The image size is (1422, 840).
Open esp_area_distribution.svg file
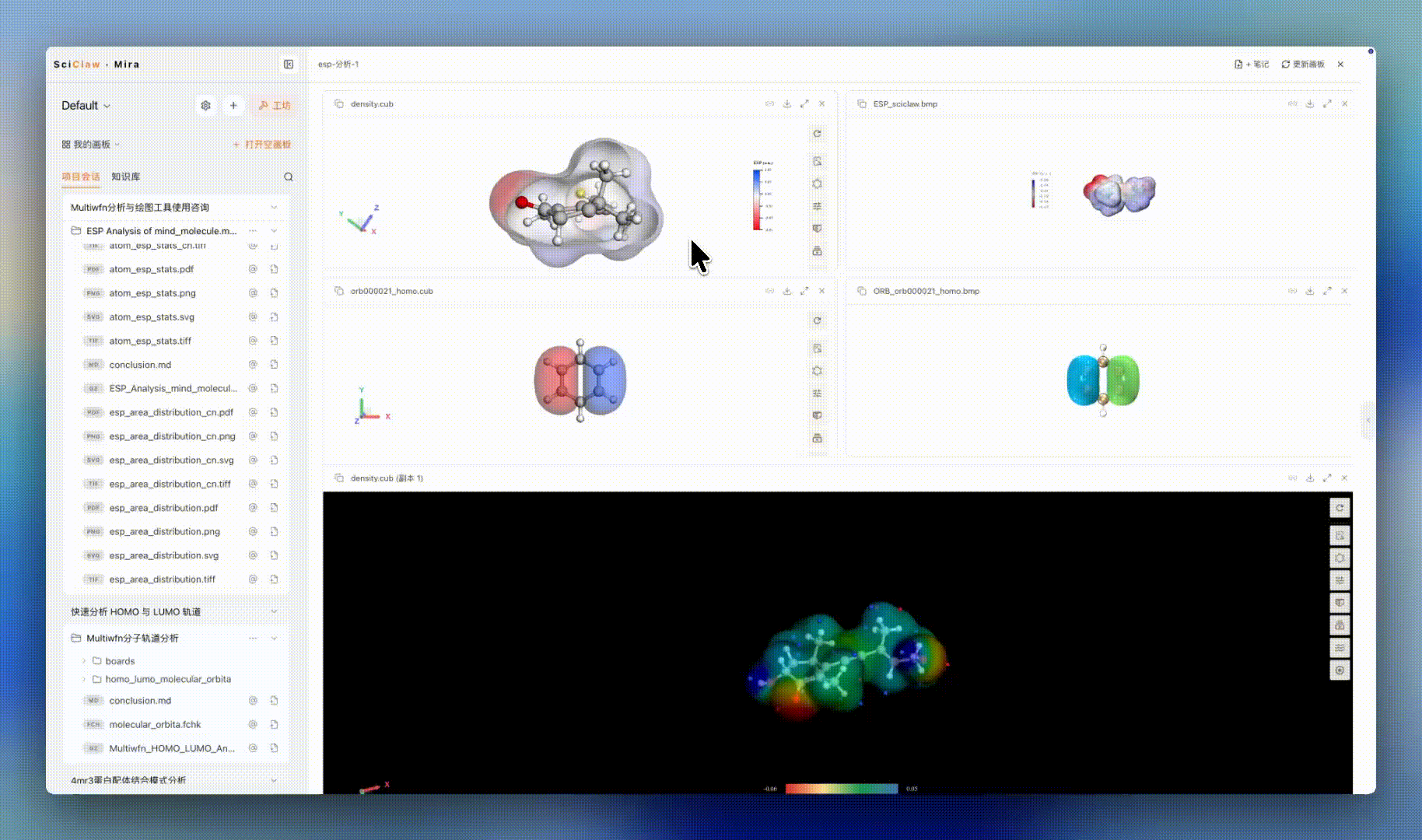pyautogui.click(x=164, y=555)
